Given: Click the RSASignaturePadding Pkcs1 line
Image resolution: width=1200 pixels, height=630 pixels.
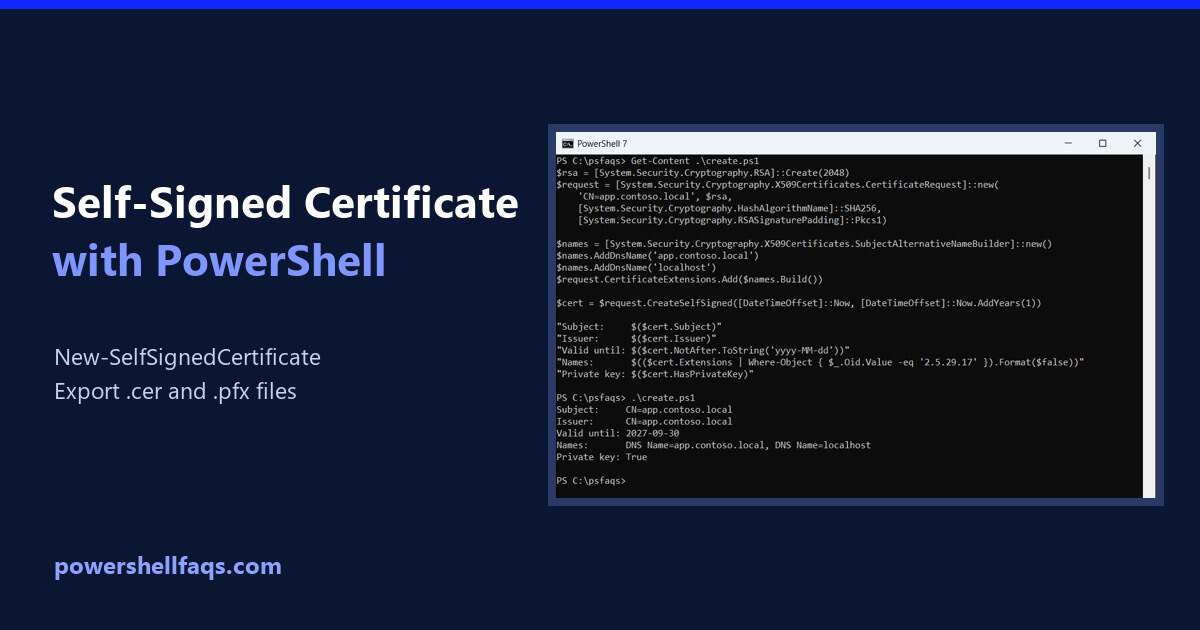Looking at the screenshot, I should pos(732,220).
